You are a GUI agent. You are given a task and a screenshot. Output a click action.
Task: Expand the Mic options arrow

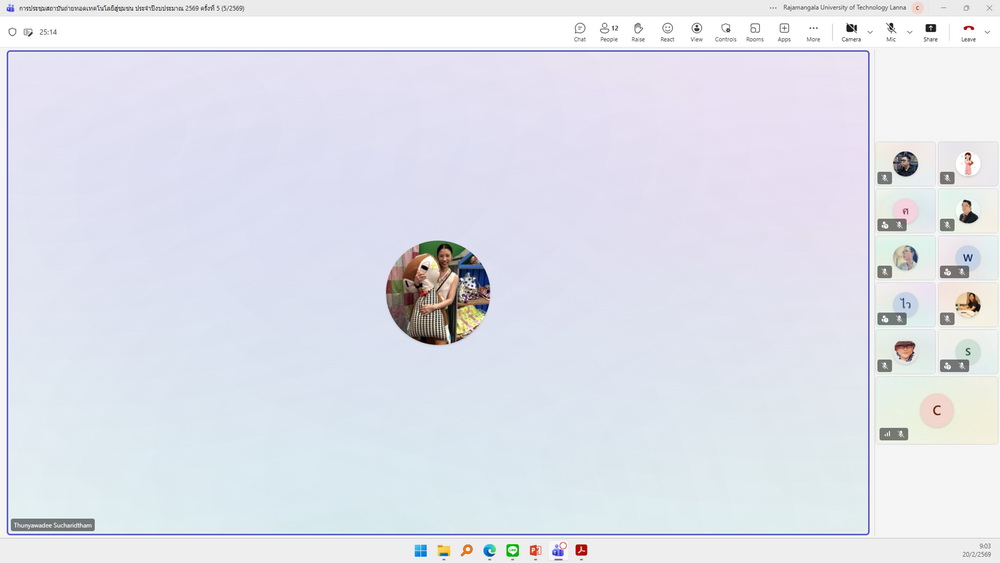(909, 32)
